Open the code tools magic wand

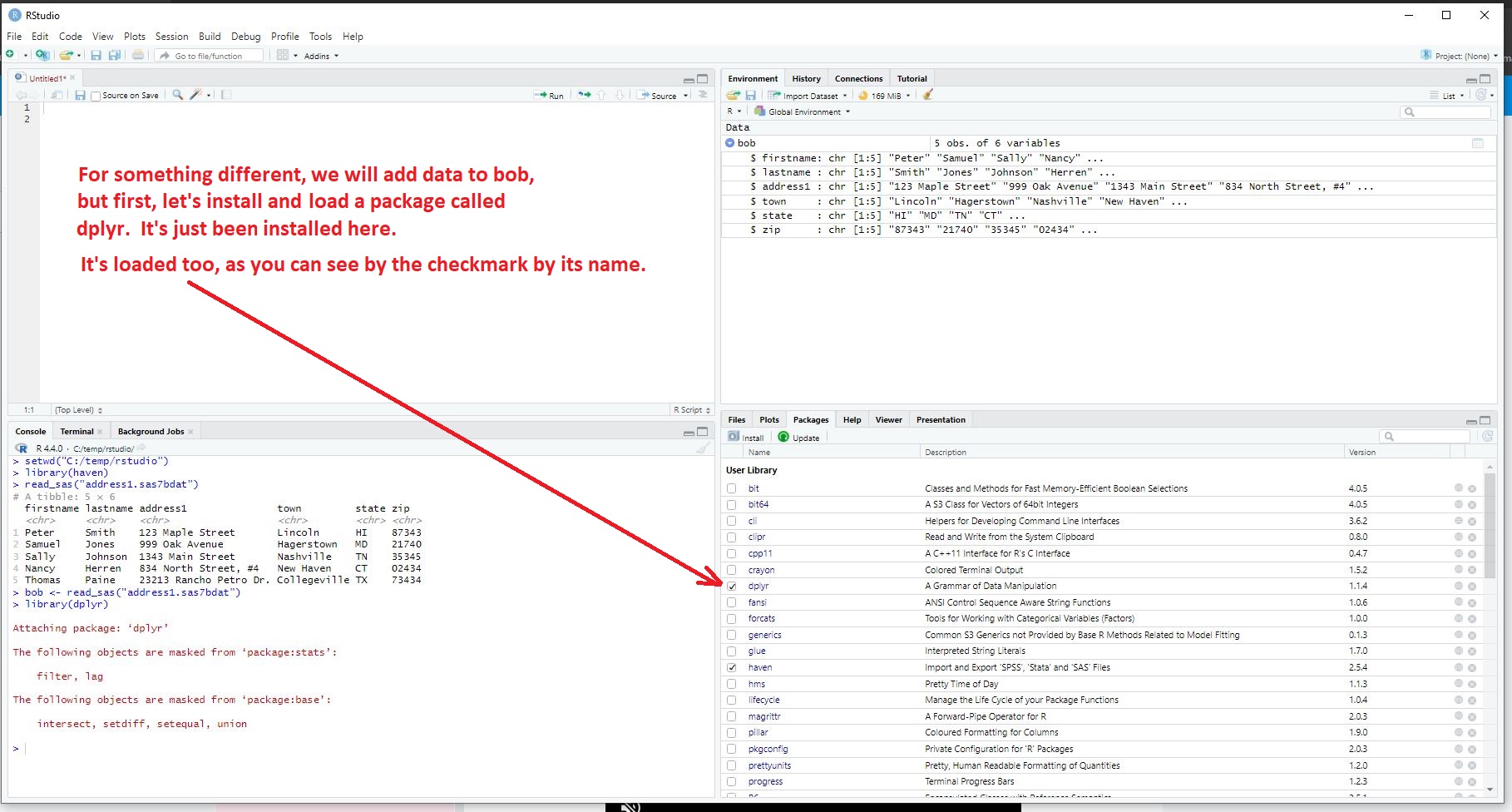point(195,95)
